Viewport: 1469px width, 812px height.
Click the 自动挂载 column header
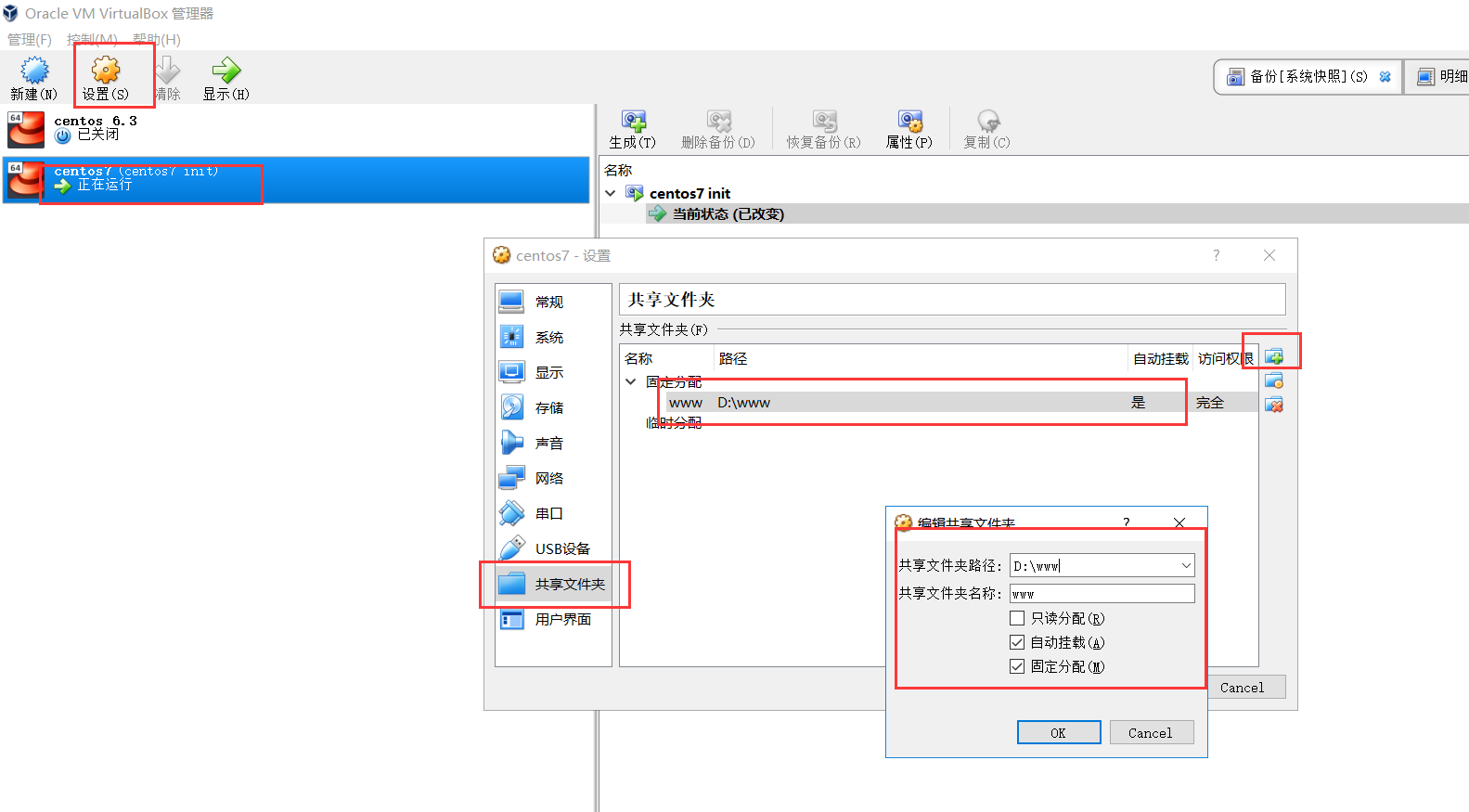click(1161, 358)
